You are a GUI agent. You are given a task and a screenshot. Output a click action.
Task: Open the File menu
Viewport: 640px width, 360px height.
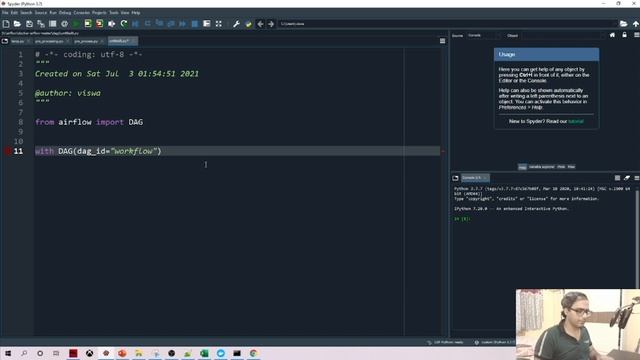[5, 13]
